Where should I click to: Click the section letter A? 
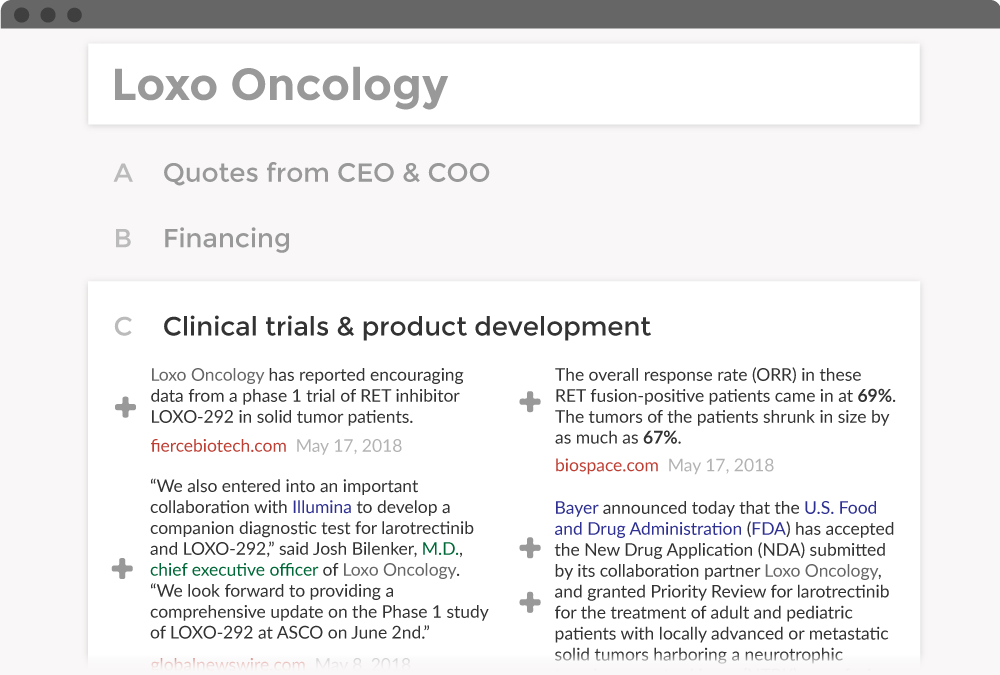[x=123, y=173]
